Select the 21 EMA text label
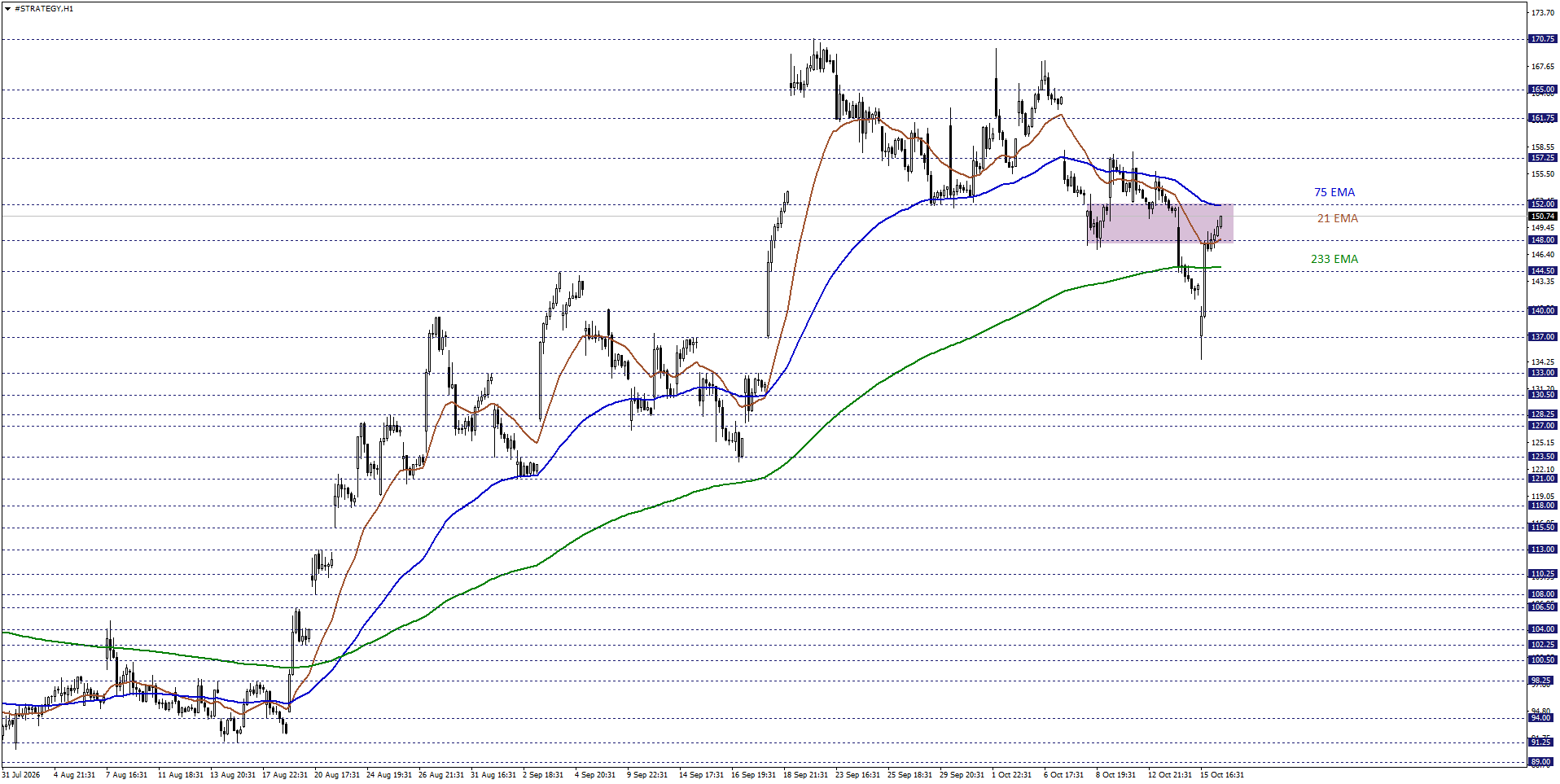1560x784 pixels. click(1338, 218)
